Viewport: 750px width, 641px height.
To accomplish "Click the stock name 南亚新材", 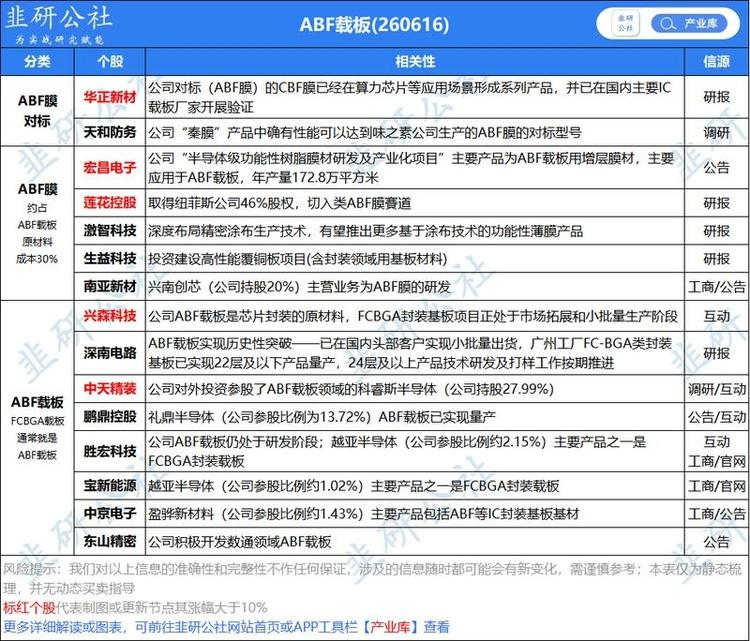I will pos(110,287).
